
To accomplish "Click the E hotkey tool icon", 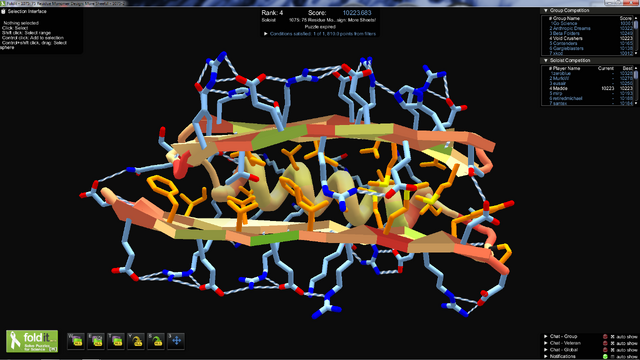I will (x=96, y=341).
